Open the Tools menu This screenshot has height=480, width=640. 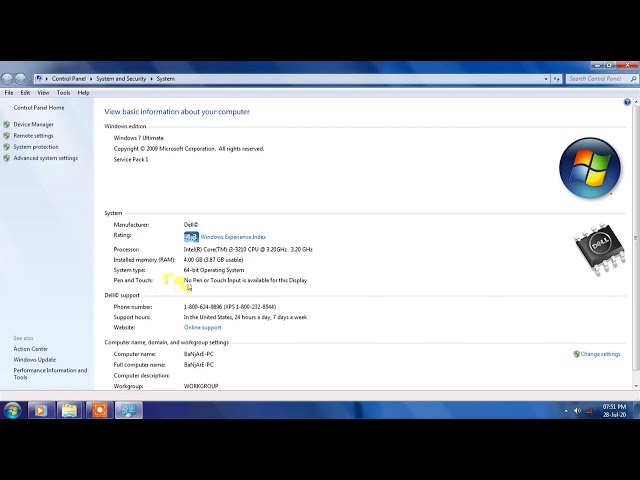[x=63, y=93]
